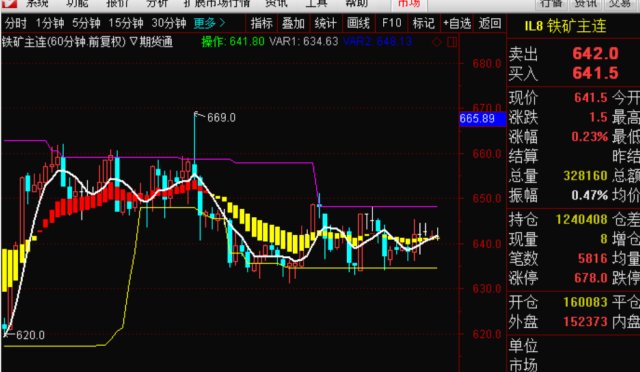Select the 15分钟 period
Screen dimensions: 640x372
[126, 23]
